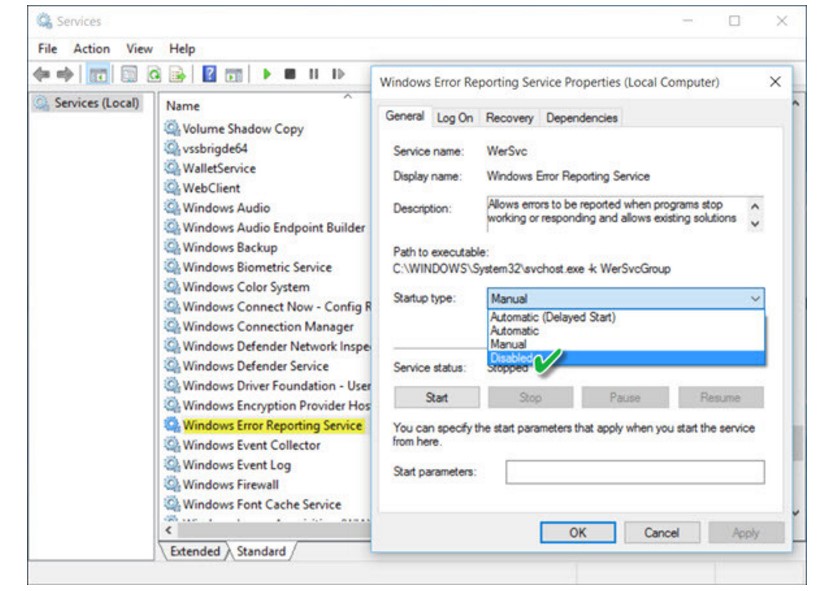This screenshot has width=821, height=591.
Task: Click the Description box scroll up arrow
Action: pos(755,206)
